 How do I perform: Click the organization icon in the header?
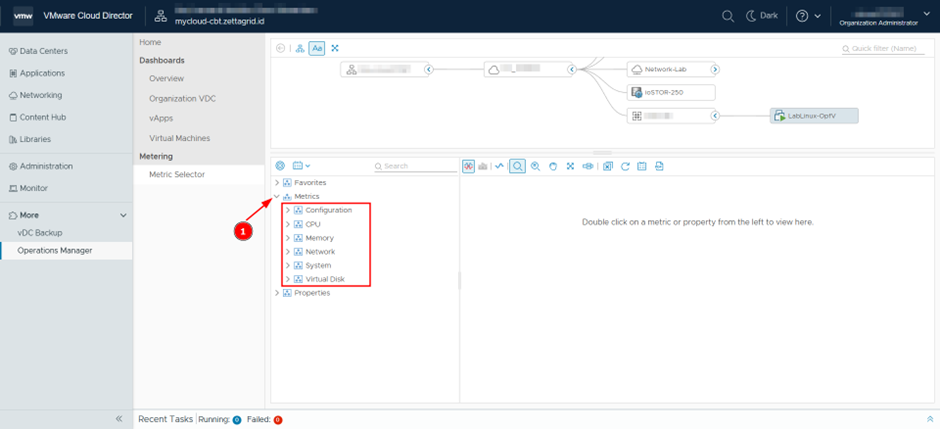tap(160, 16)
